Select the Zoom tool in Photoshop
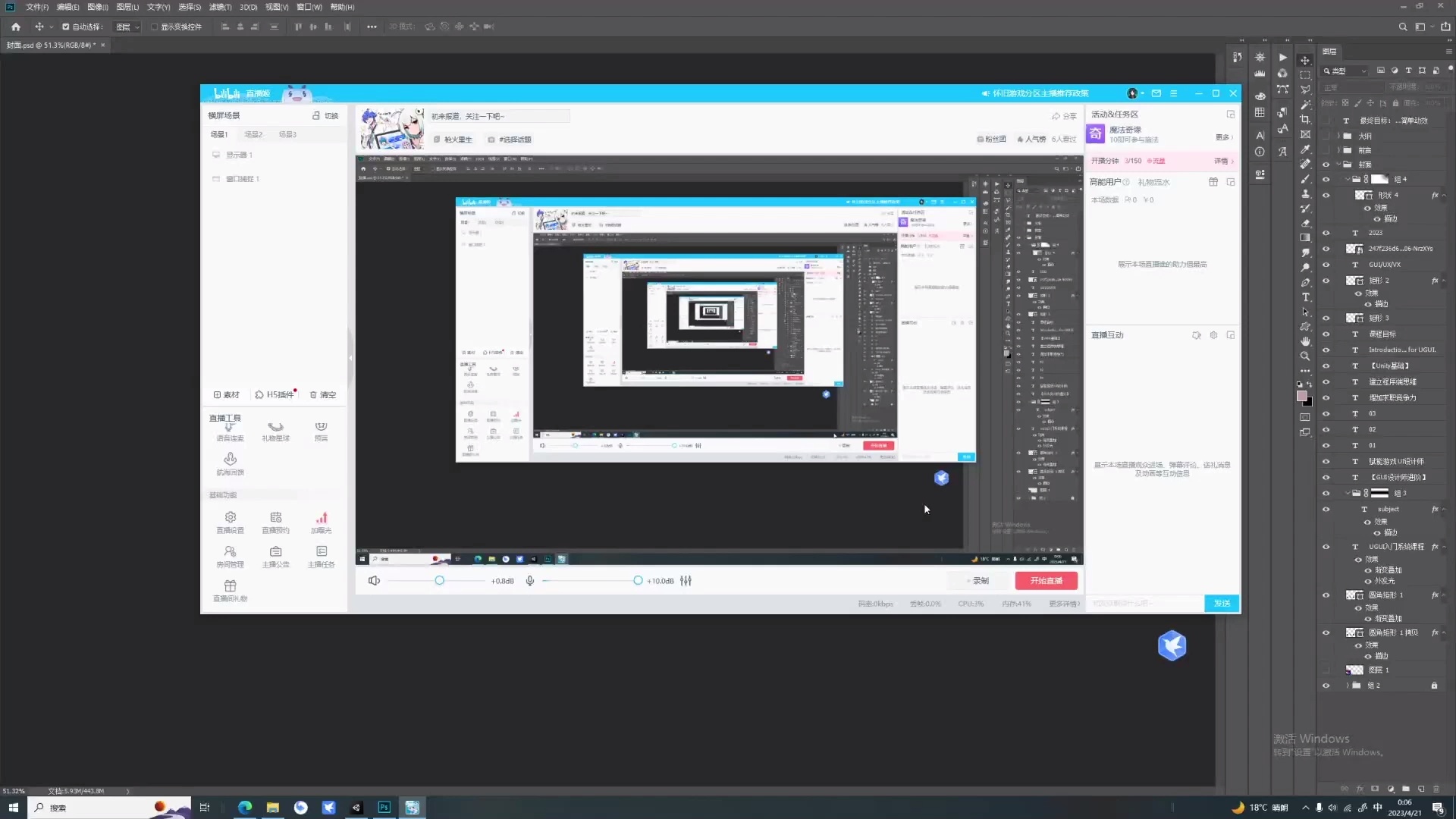Screen dimensions: 1456x819 pos(1305,356)
